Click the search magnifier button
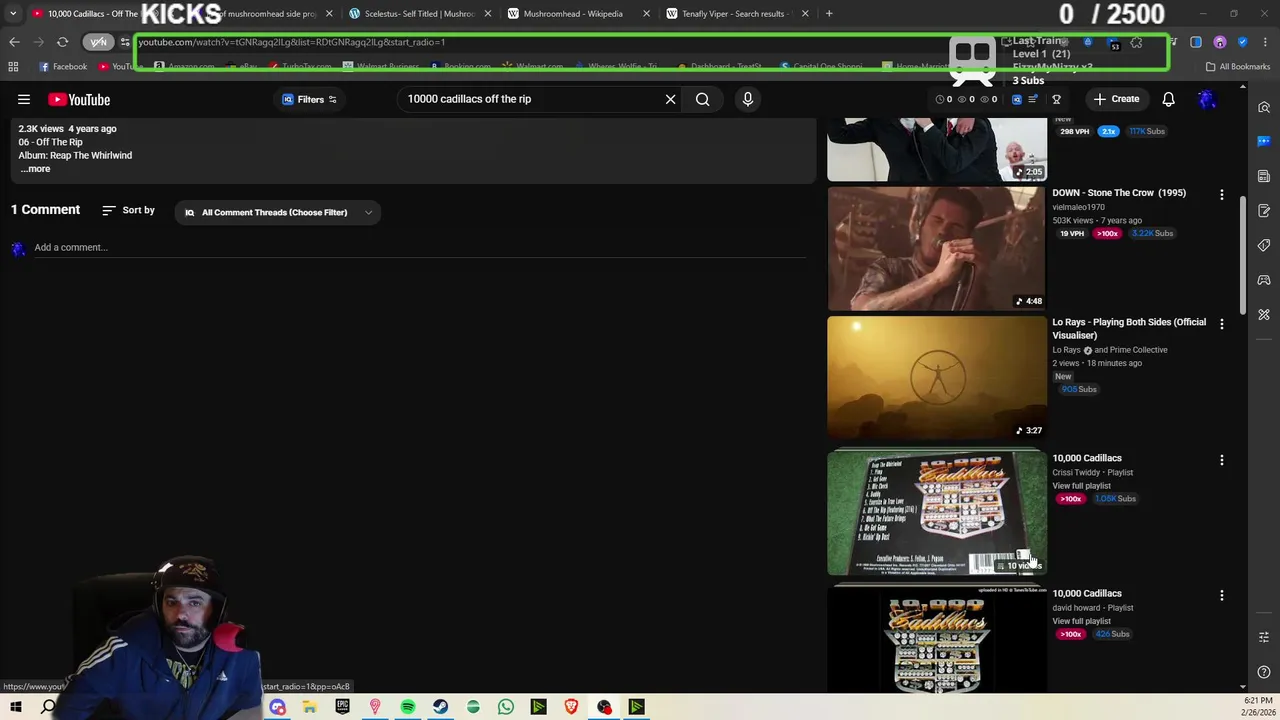Screen dimensions: 1280x720 tap(703, 99)
